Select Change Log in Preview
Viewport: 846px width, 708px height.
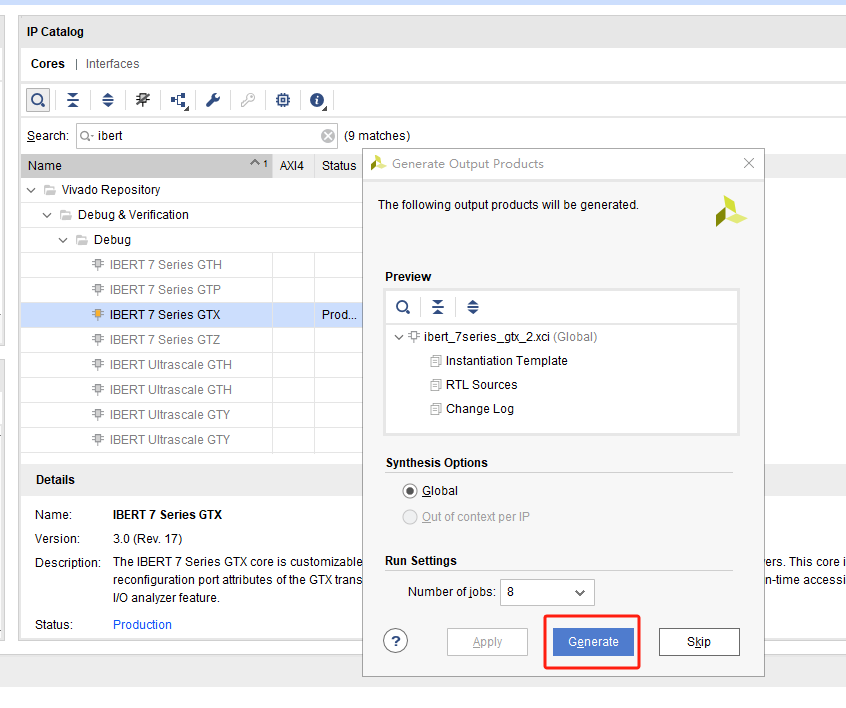480,409
